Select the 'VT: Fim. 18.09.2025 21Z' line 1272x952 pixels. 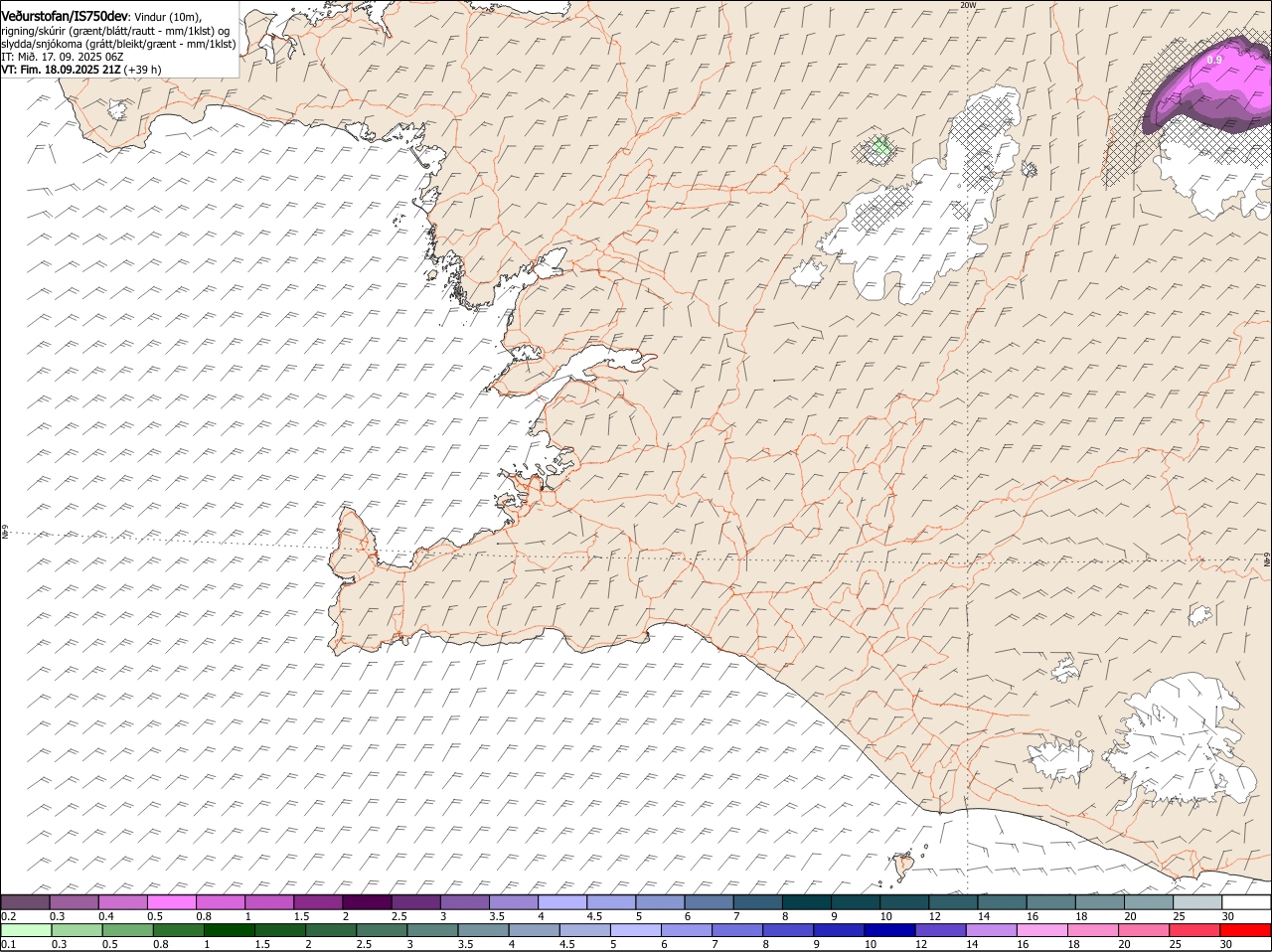click(62, 70)
